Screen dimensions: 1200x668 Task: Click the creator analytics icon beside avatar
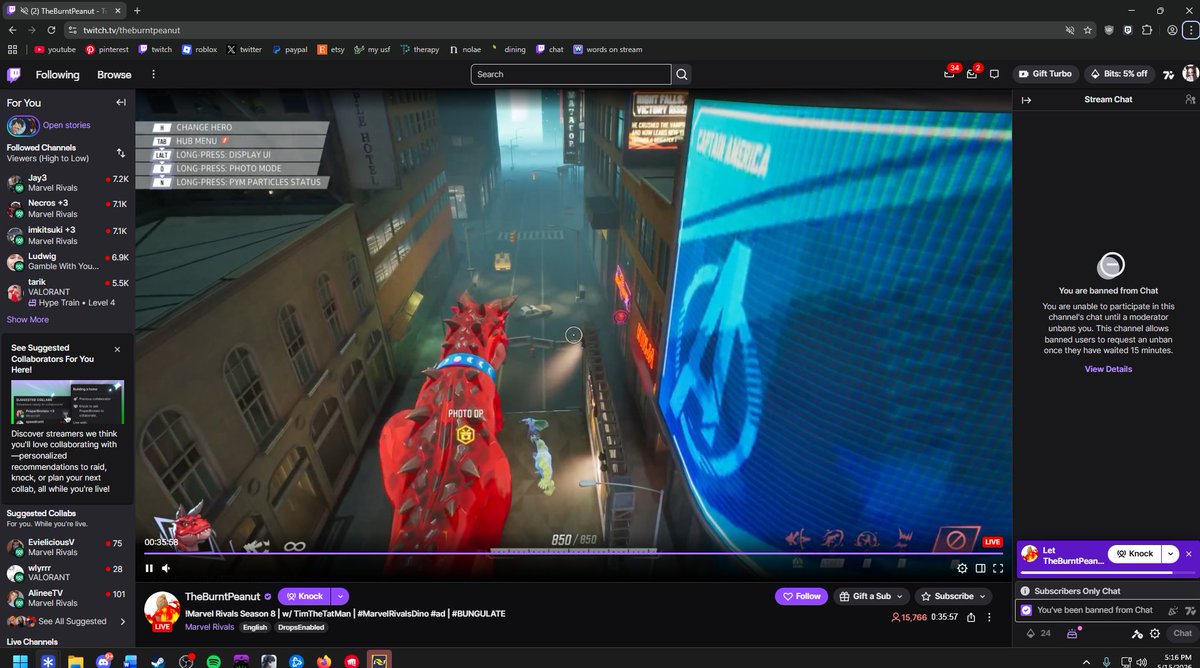(x=1169, y=74)
